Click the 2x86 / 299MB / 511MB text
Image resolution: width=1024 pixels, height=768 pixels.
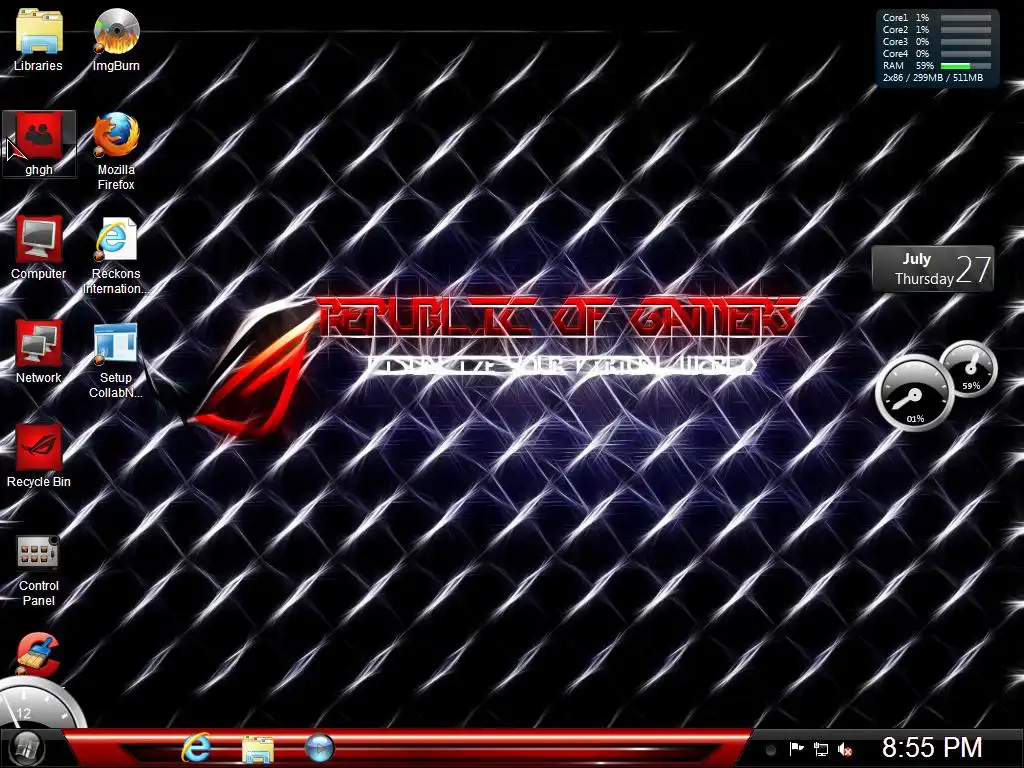click(x=933, y=78)
